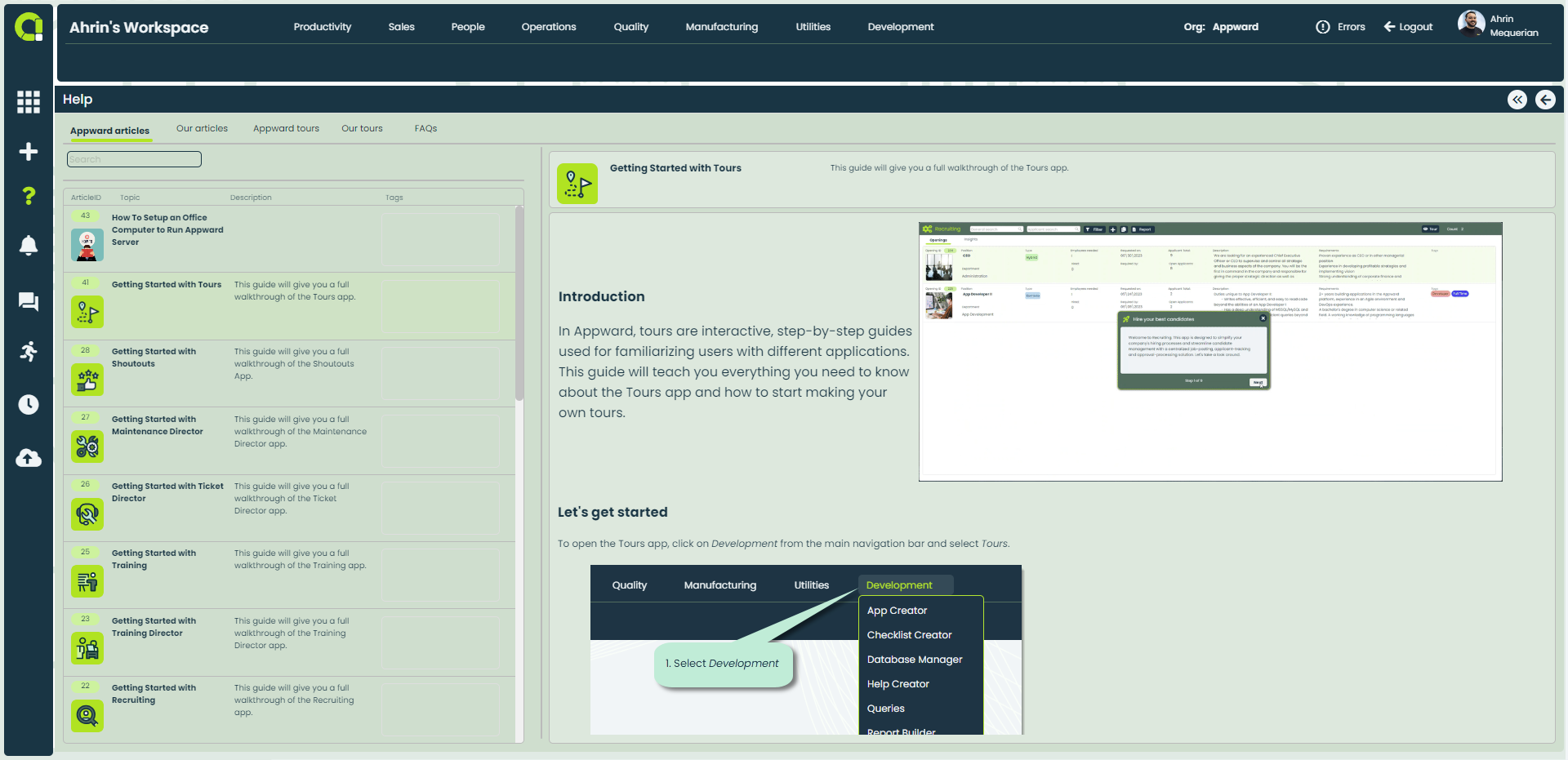The image size is (1568, 760).
Task: Select 'Getting Started with Recruiting' article
Action: coord(290,709)
